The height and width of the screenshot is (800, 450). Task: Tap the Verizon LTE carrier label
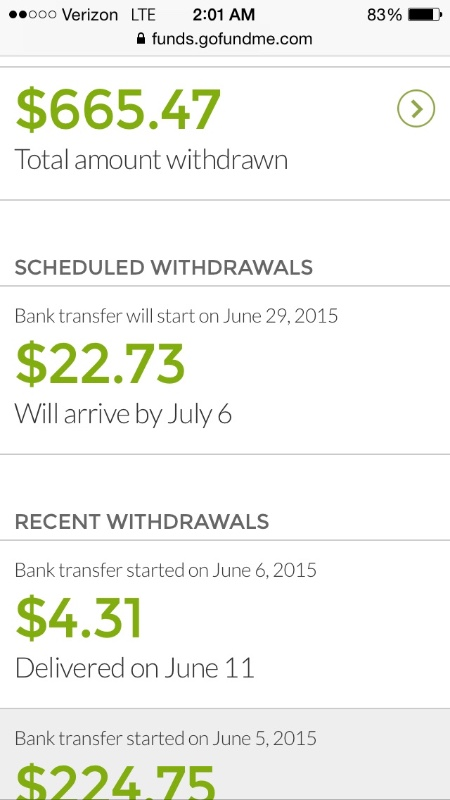point(109,15)
